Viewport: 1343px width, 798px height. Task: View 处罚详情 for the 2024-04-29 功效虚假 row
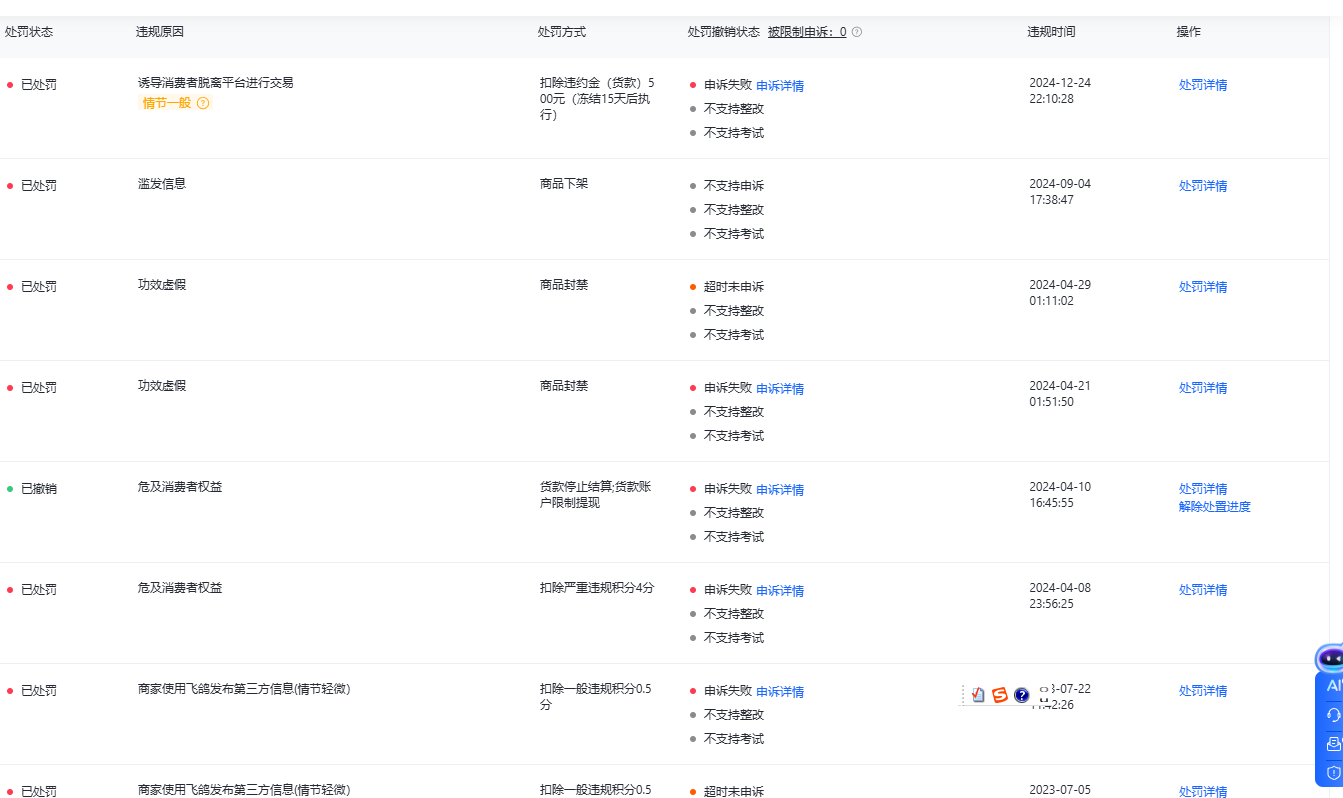coord(1202,287)
